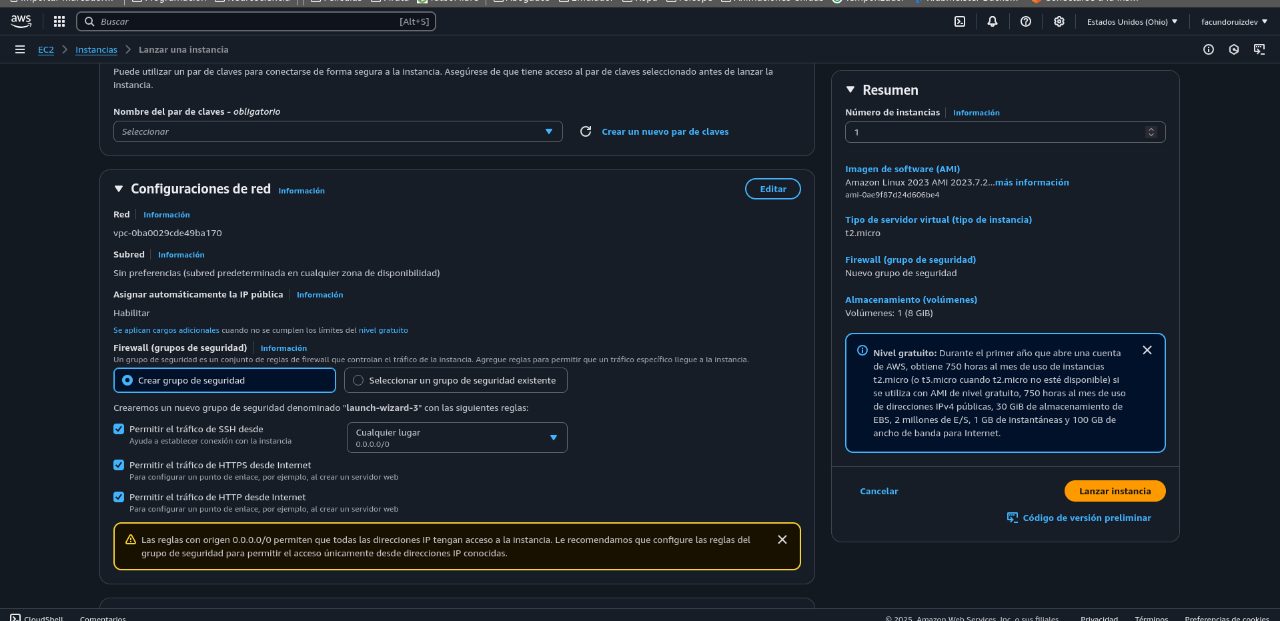
Task: Toggle Permitir el tráfico de HTTPS checkbox
Action: [x=119, y=465]
